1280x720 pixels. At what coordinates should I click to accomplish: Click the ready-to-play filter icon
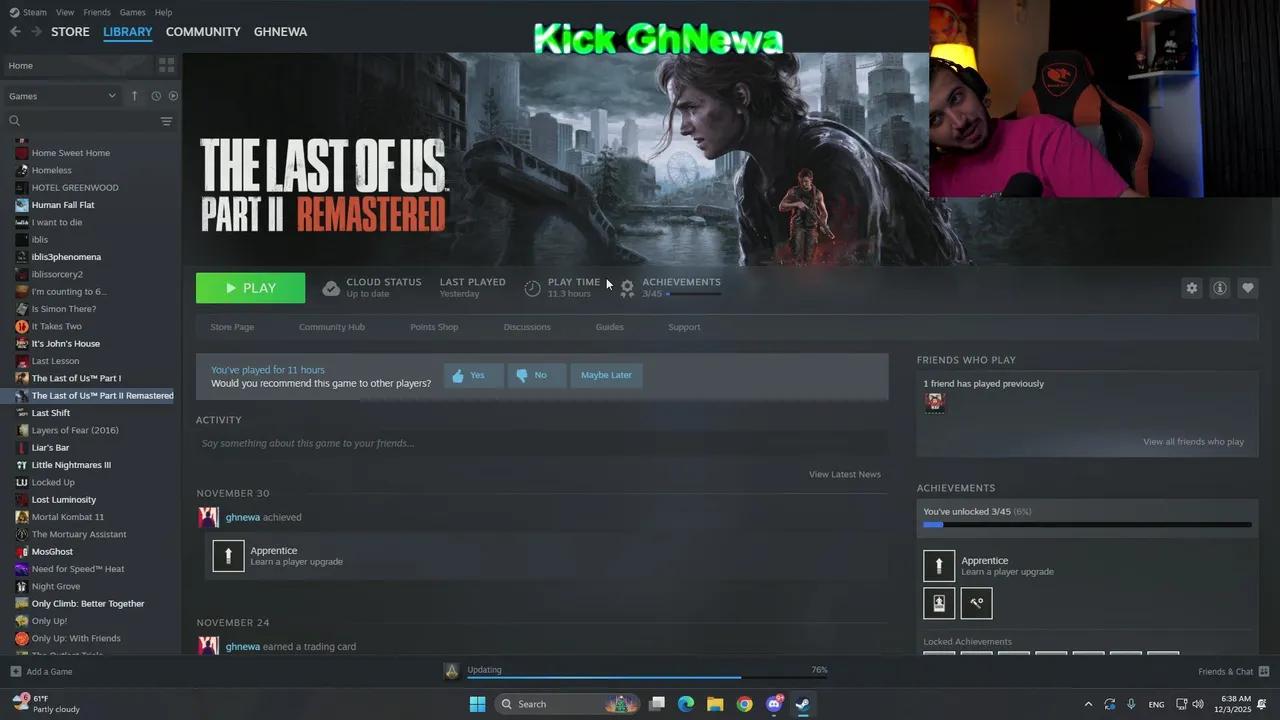pyautogui.click(x=173, y=96)
